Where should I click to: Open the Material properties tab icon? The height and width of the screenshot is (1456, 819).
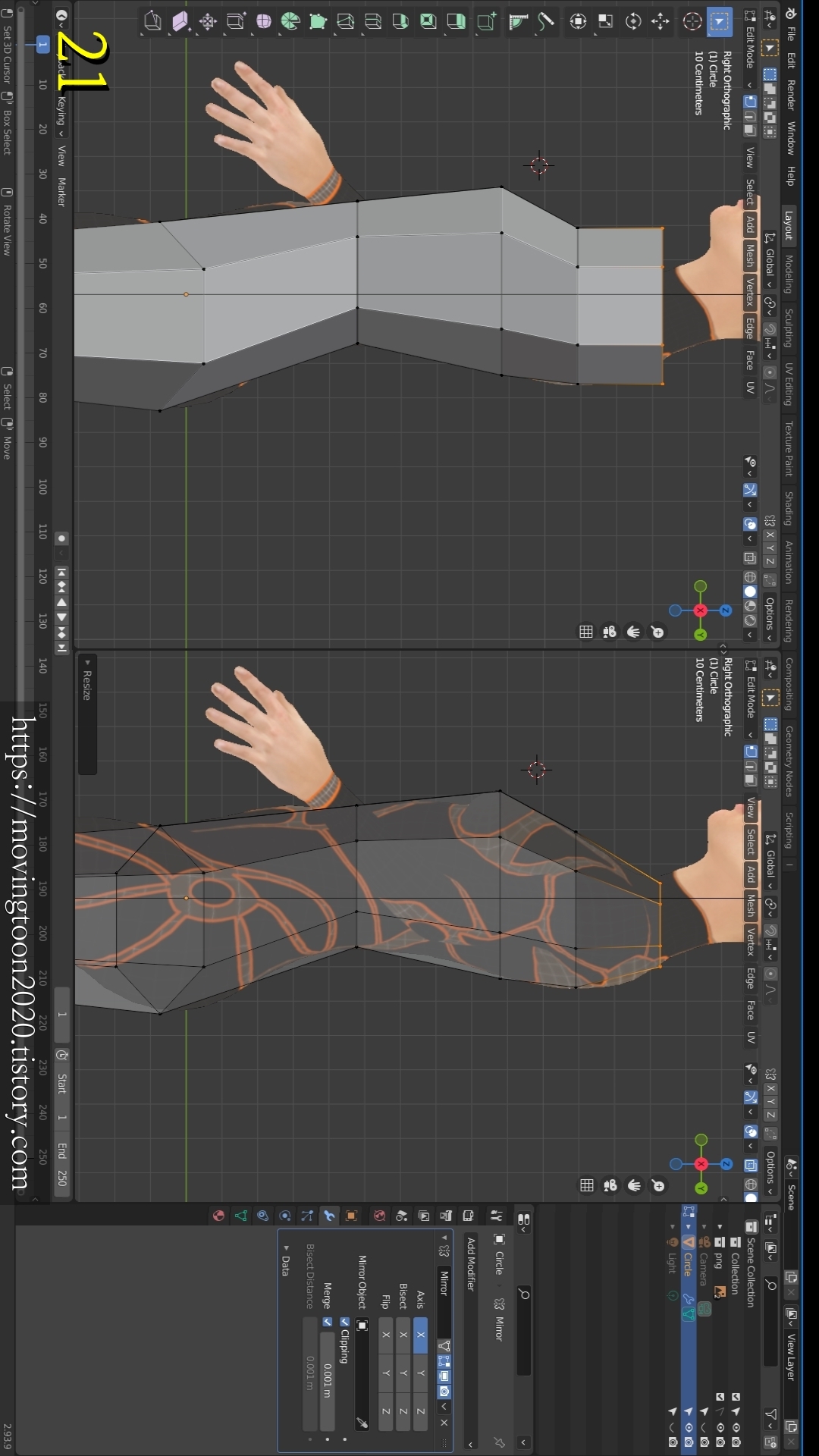pyautogui.click(x=218, y=1216)
